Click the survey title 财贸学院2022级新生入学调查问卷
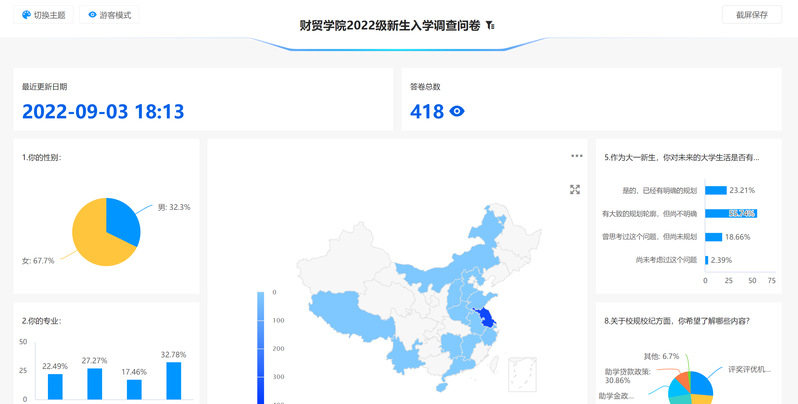 tap(391, 26)
